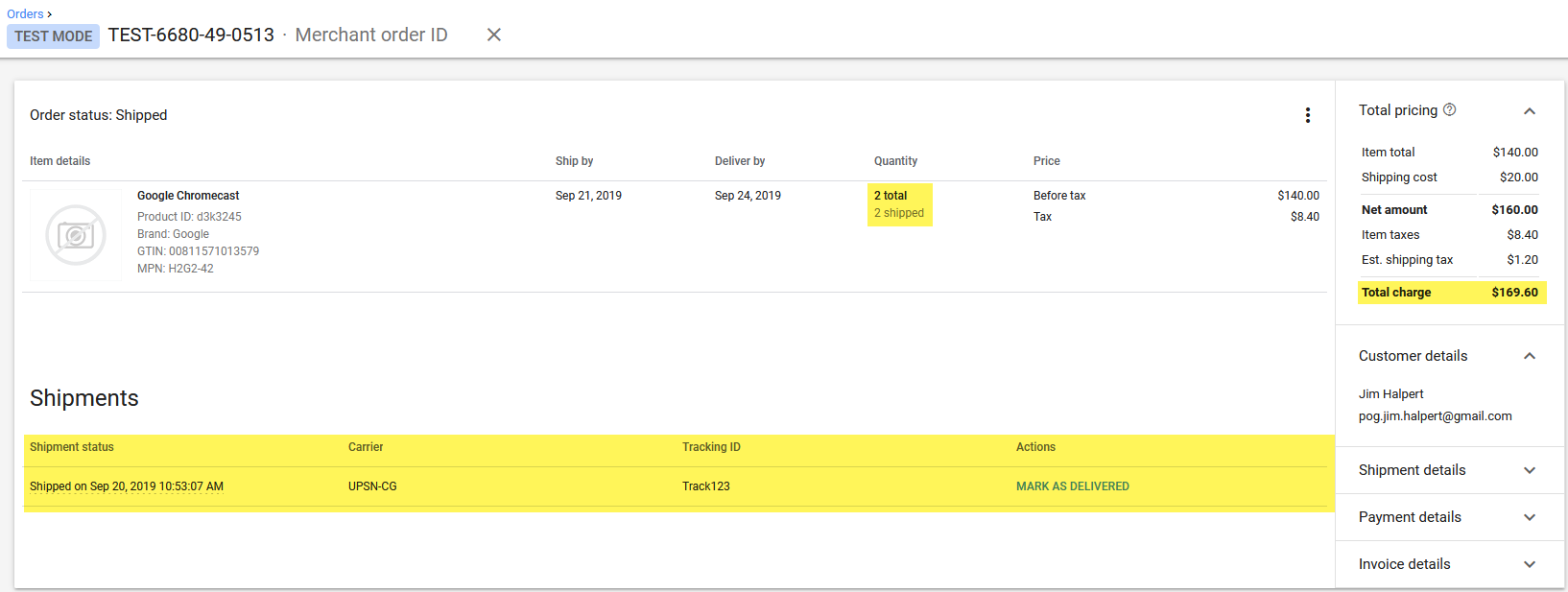Expand the Shipment details section
1568x592 pixels.
click(1530, 470)
